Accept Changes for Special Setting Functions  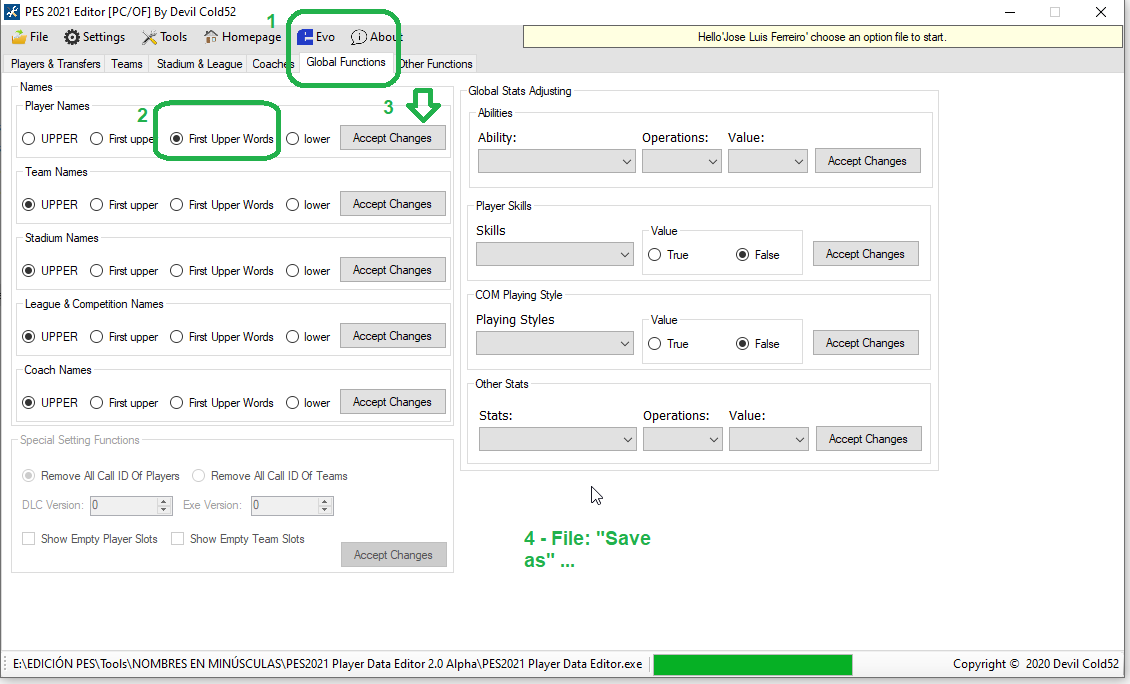point(393,554)
